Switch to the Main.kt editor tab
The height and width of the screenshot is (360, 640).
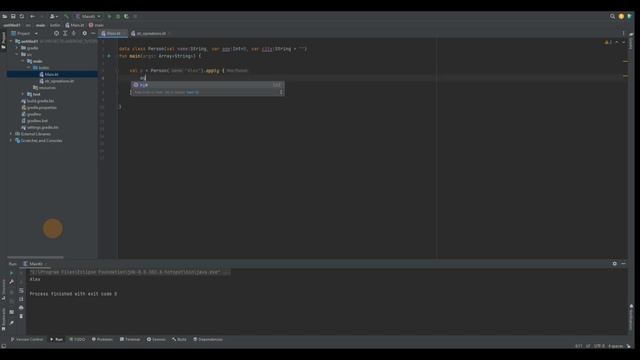112,33
